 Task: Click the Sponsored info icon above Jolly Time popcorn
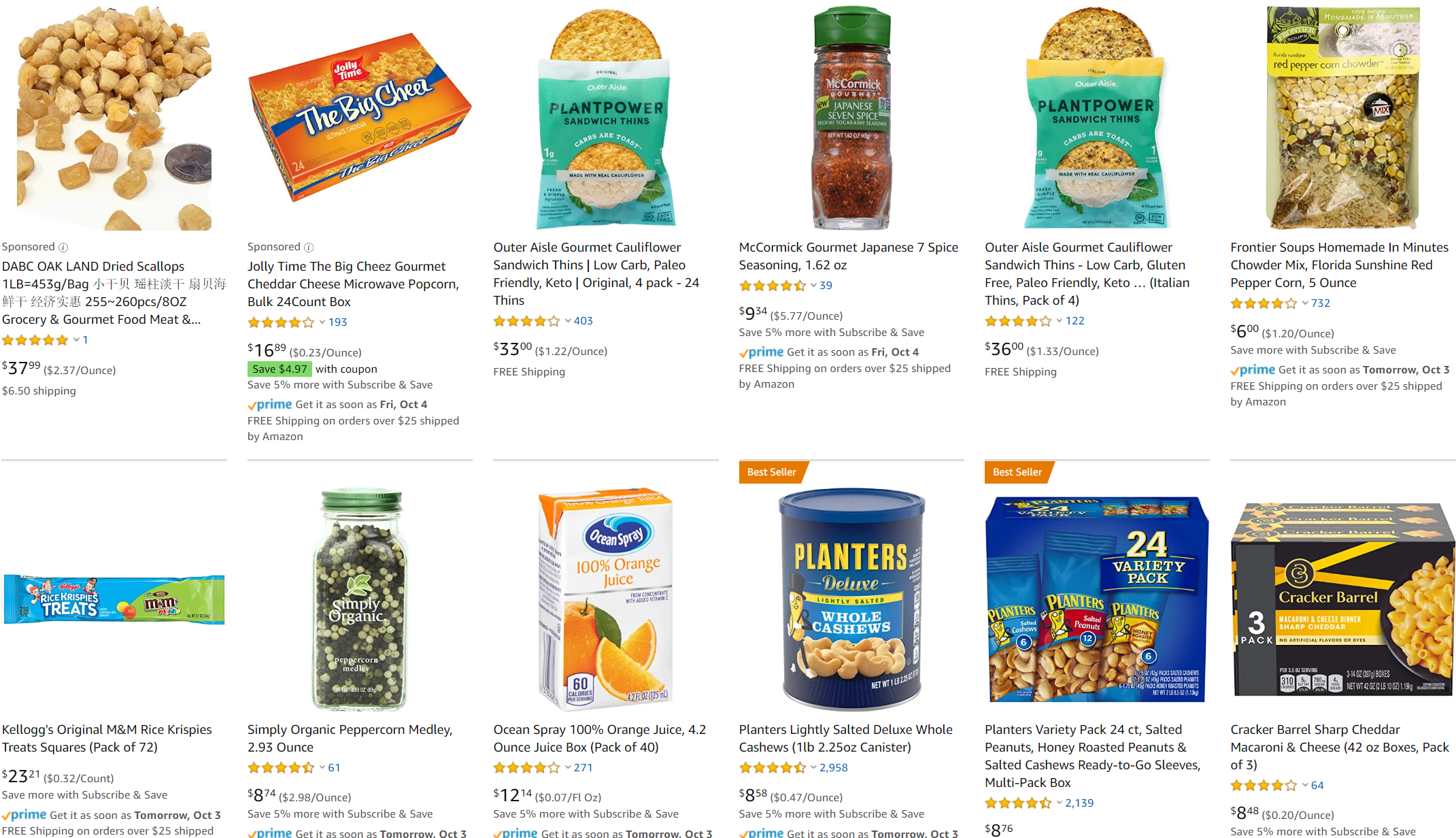pyautogui.click(x=309, y=248)
